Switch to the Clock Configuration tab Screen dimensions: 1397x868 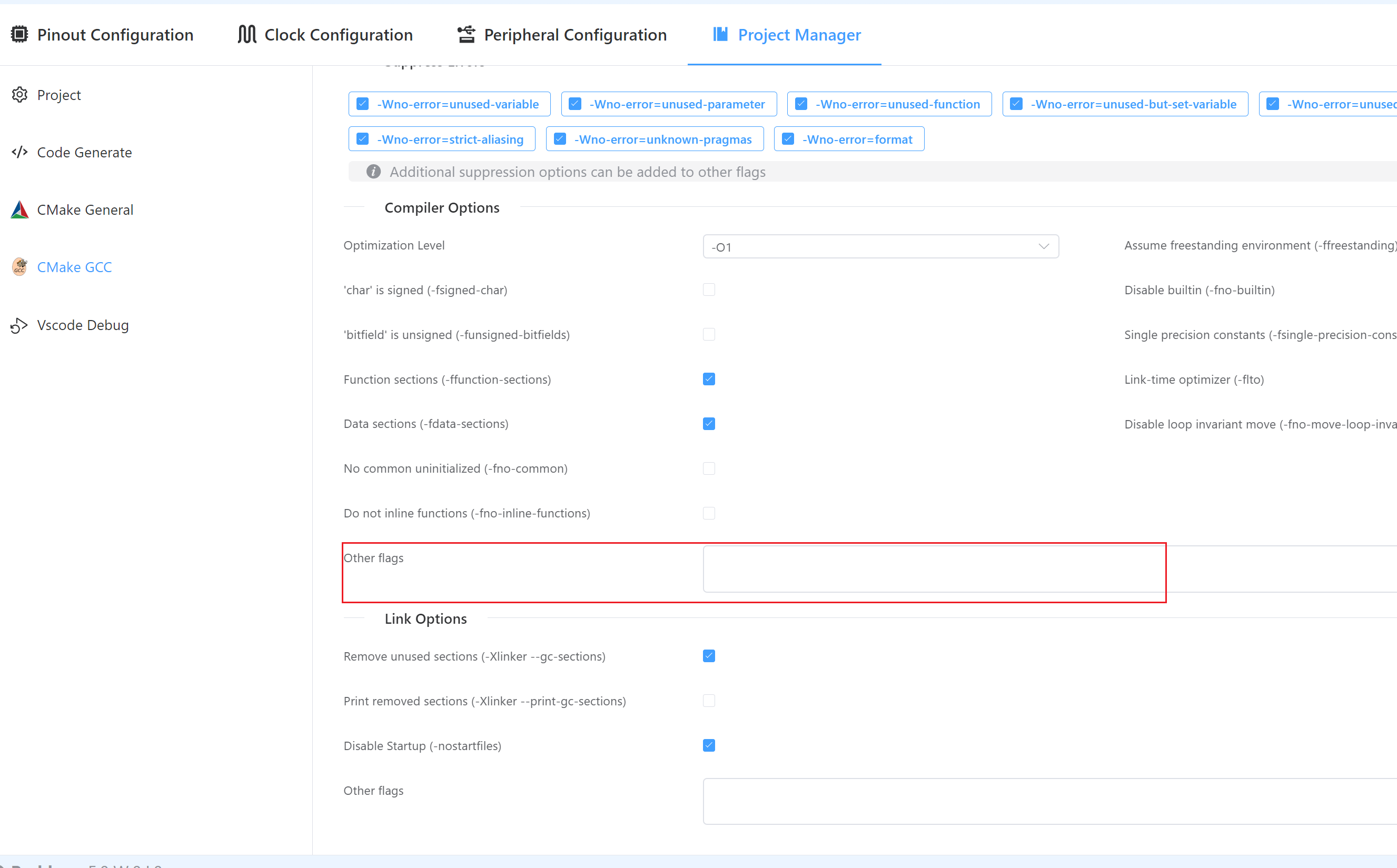pos(325,34)
